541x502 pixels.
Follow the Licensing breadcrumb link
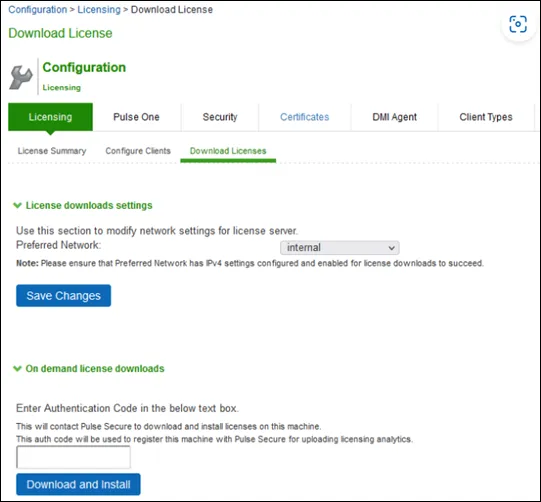pos(99,10)
